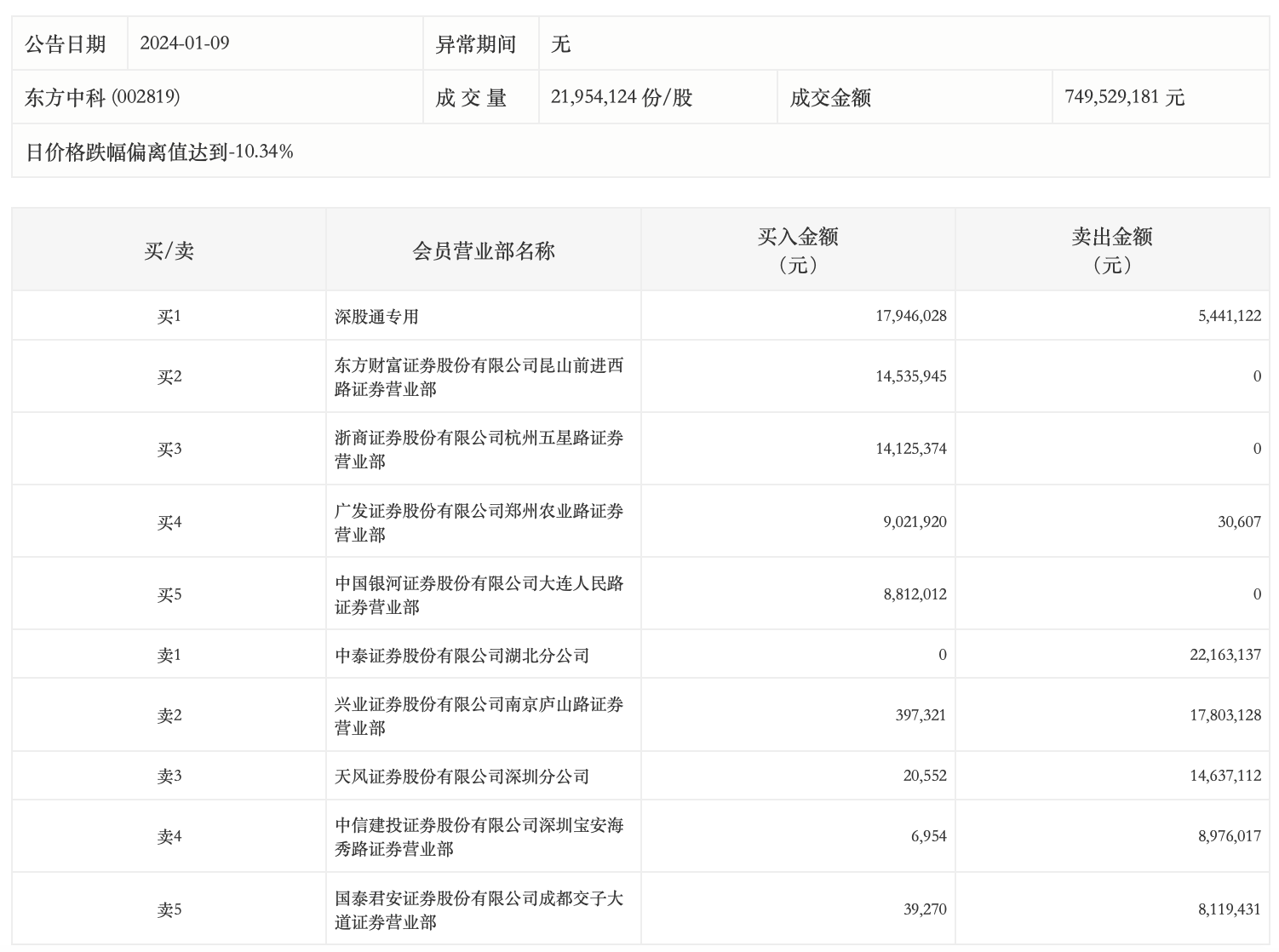Screen dimensions: 1279x952
Task: Select 东方财富证券 昆山前进西路 branch name
Action: pos(479,377)
